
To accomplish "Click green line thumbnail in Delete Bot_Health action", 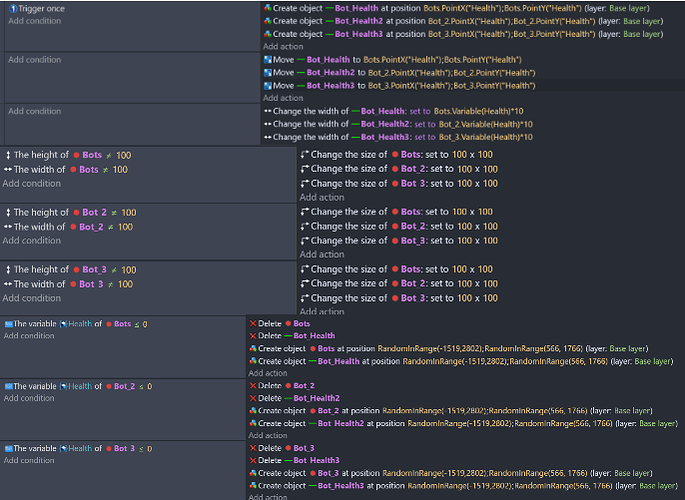I will [x=288, y=336].
